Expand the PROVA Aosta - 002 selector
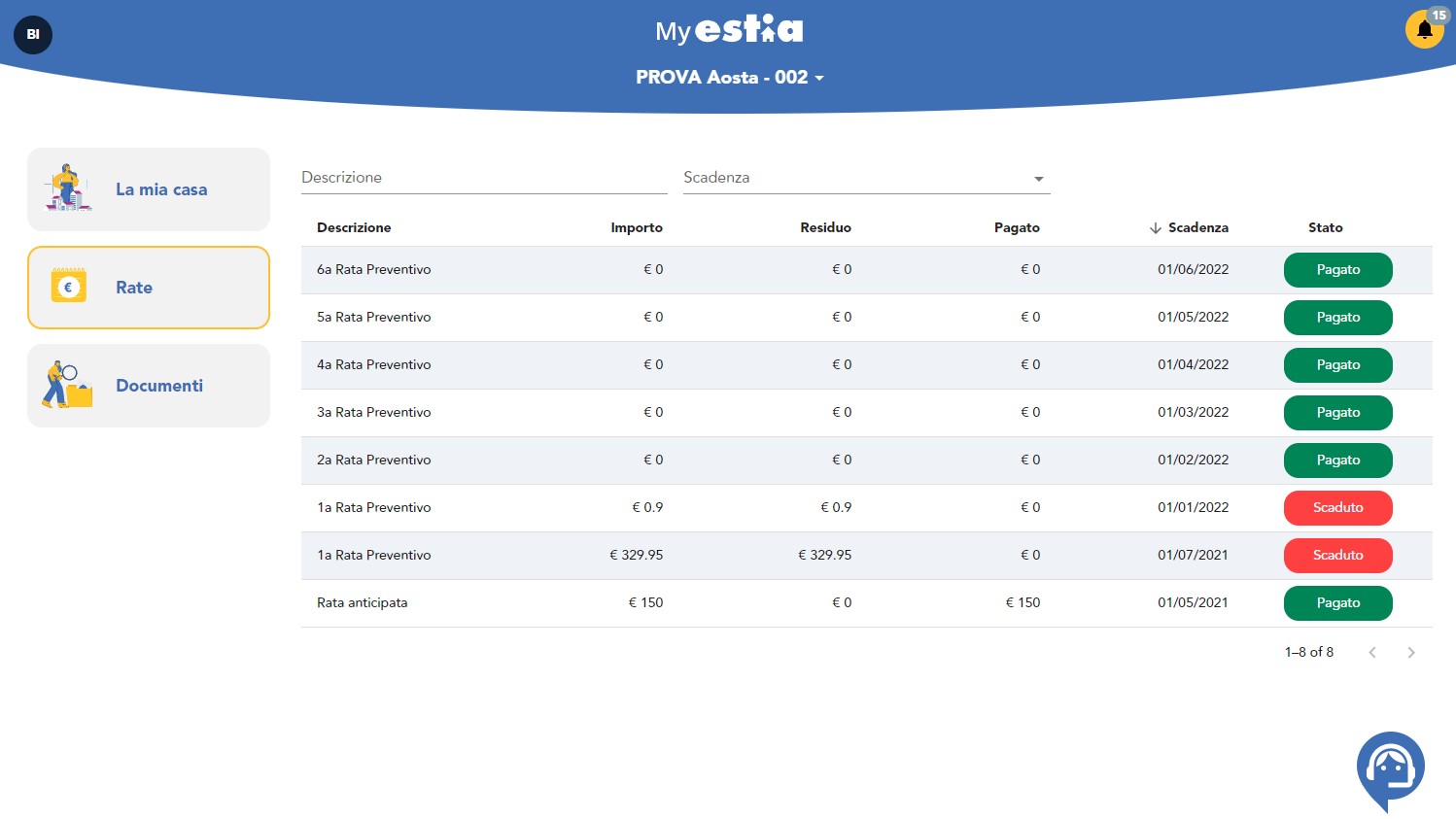 729,78
